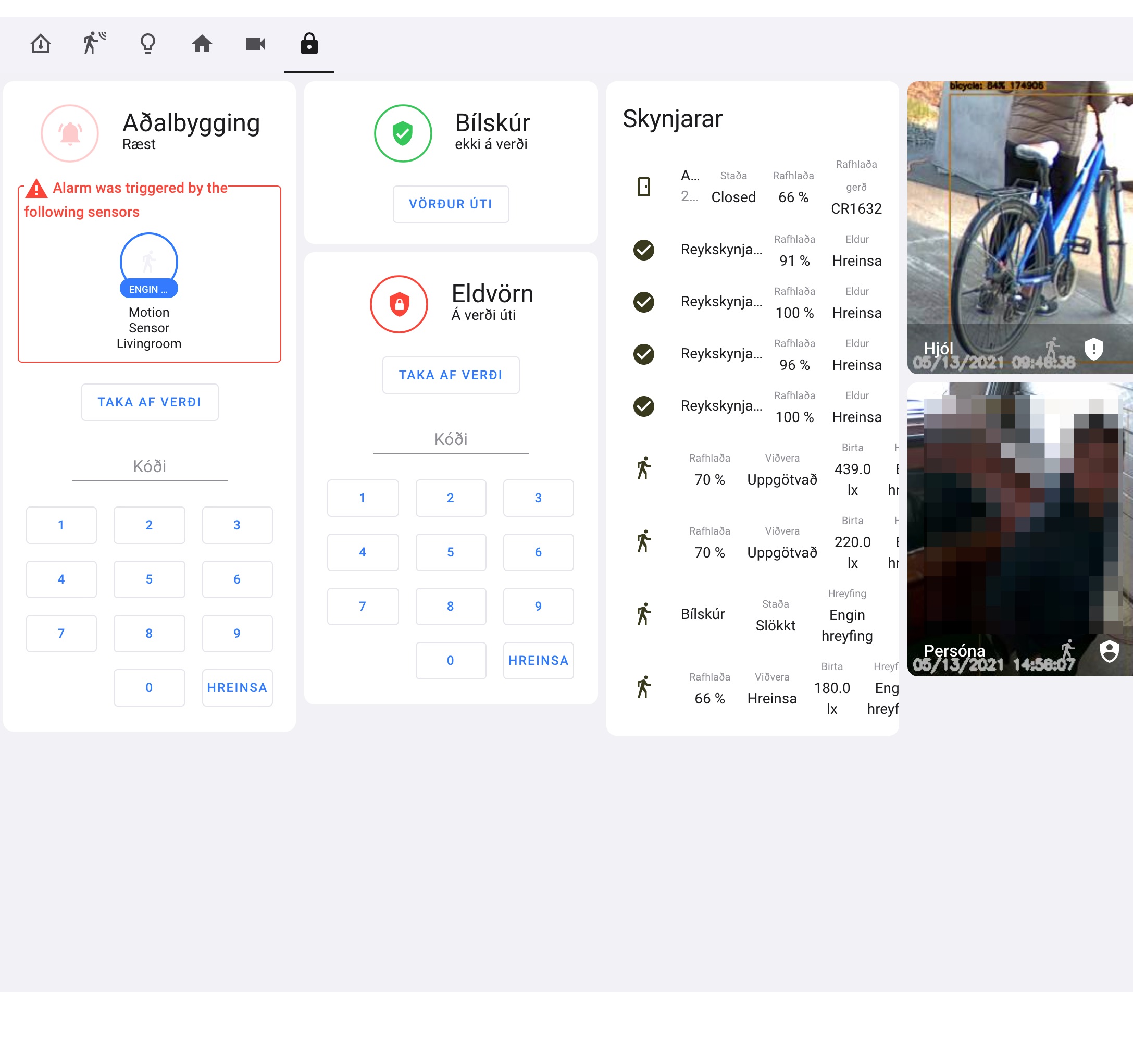Screen dimensions: 1133x1064
Task: Click the person shield icon on Persóna camera
Action: (x=1109, y=651)
